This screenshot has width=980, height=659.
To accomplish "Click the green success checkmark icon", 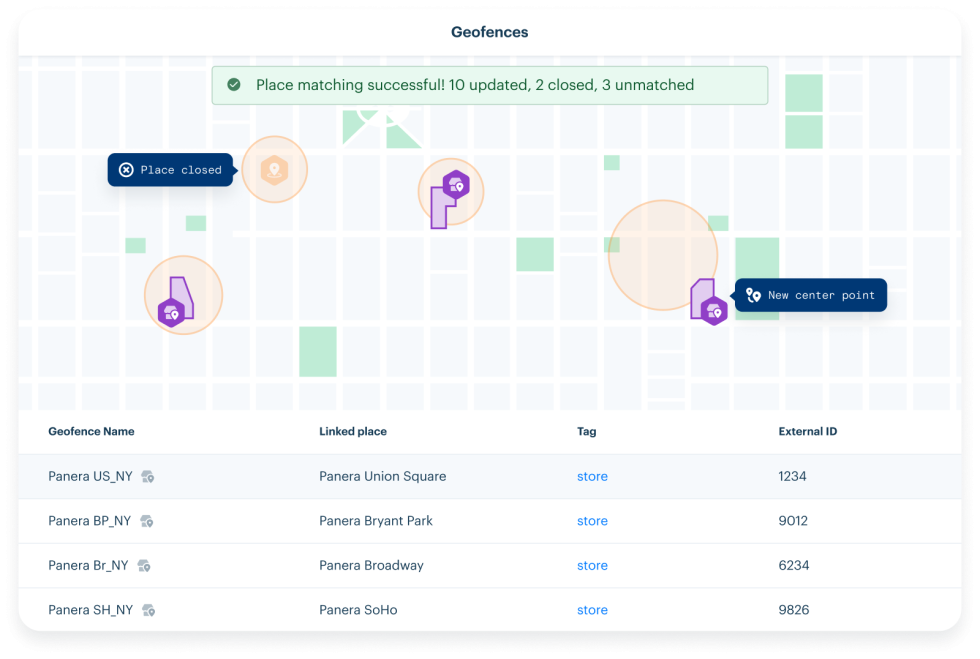I will 234,85.
